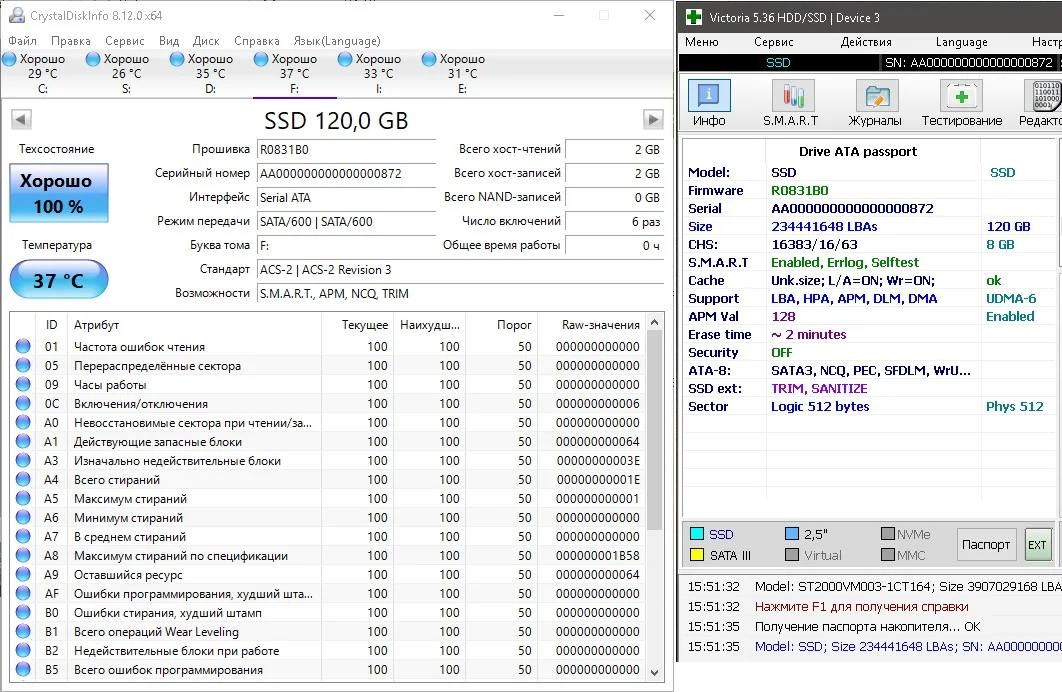Viewport: 1062px width, 692px height.
Task: Select drive D: tab at 35 °C
Action: point(210,73)
